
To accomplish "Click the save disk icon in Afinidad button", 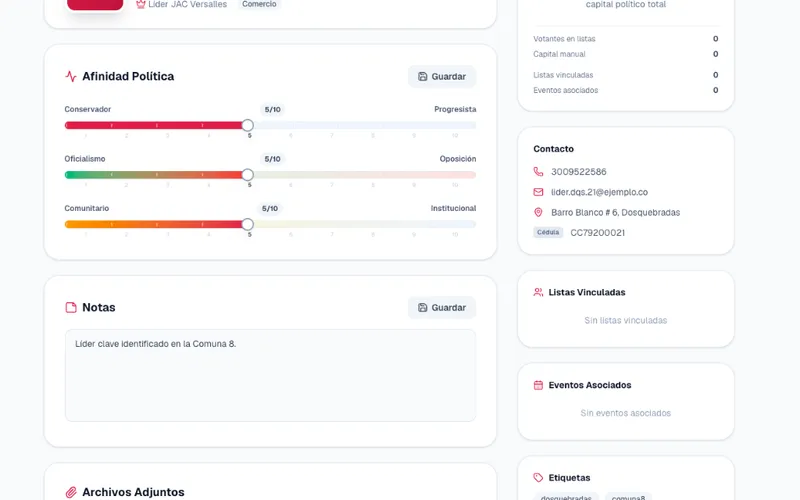I will point(422,77).
